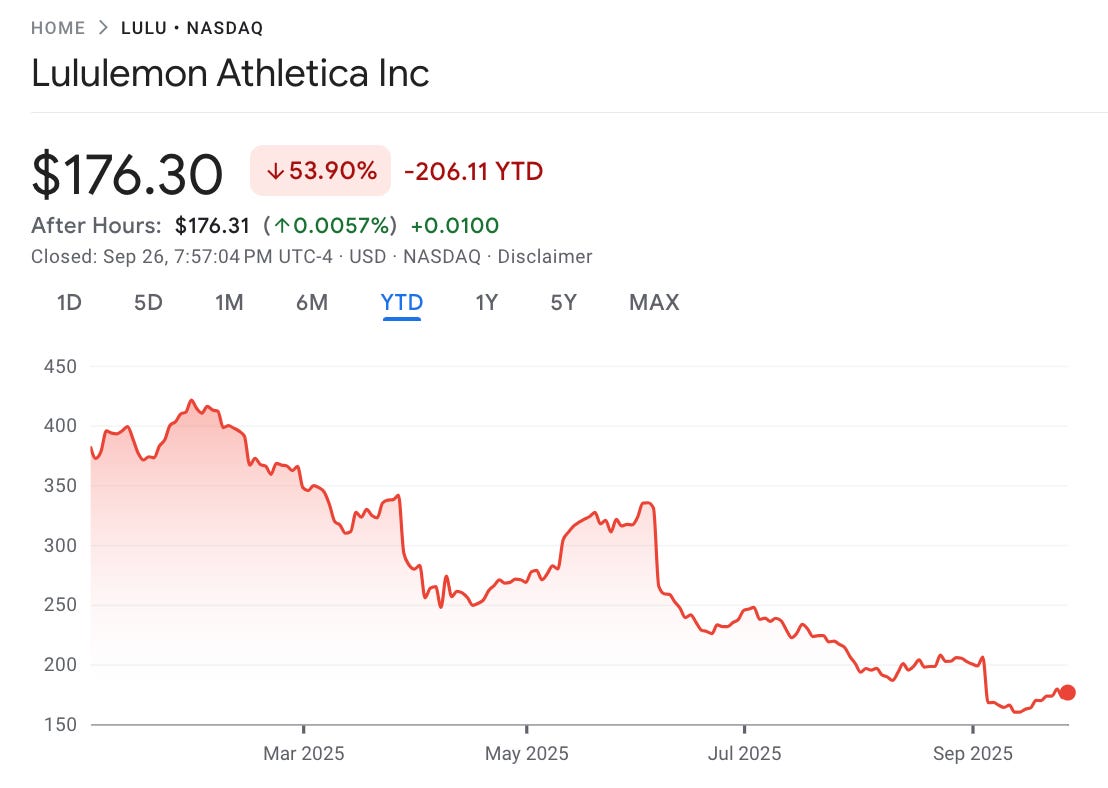Click the red down-arrow decline icon
1108x788 pixels.
(x=275, y=171)
